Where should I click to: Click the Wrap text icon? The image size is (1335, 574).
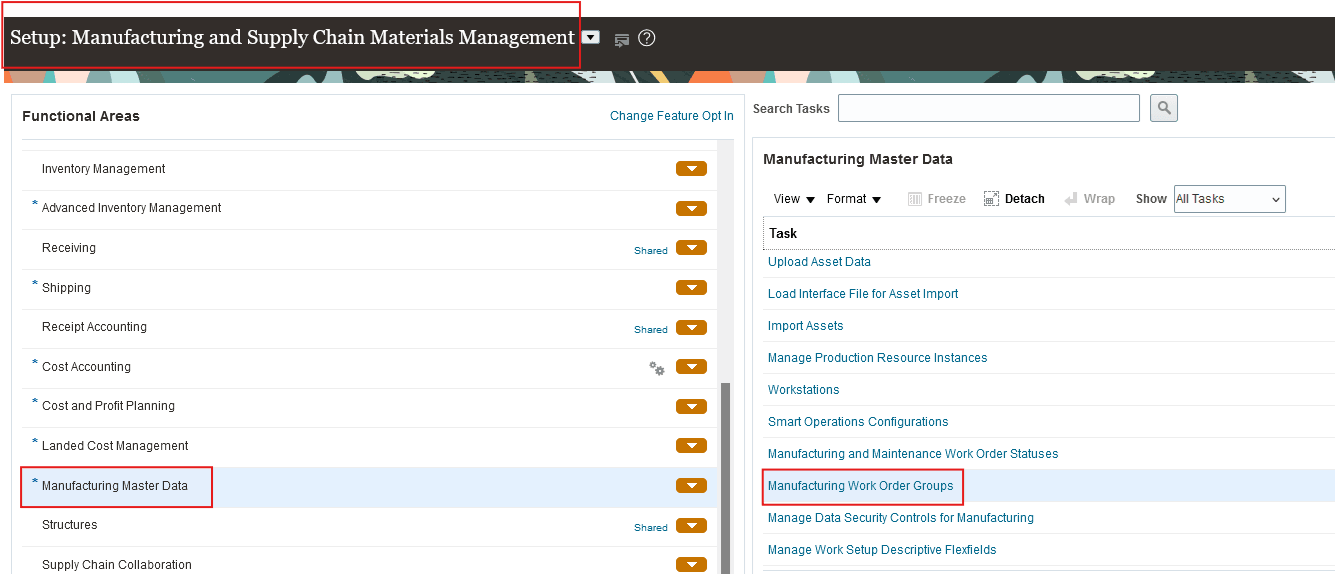(1071, 199)
